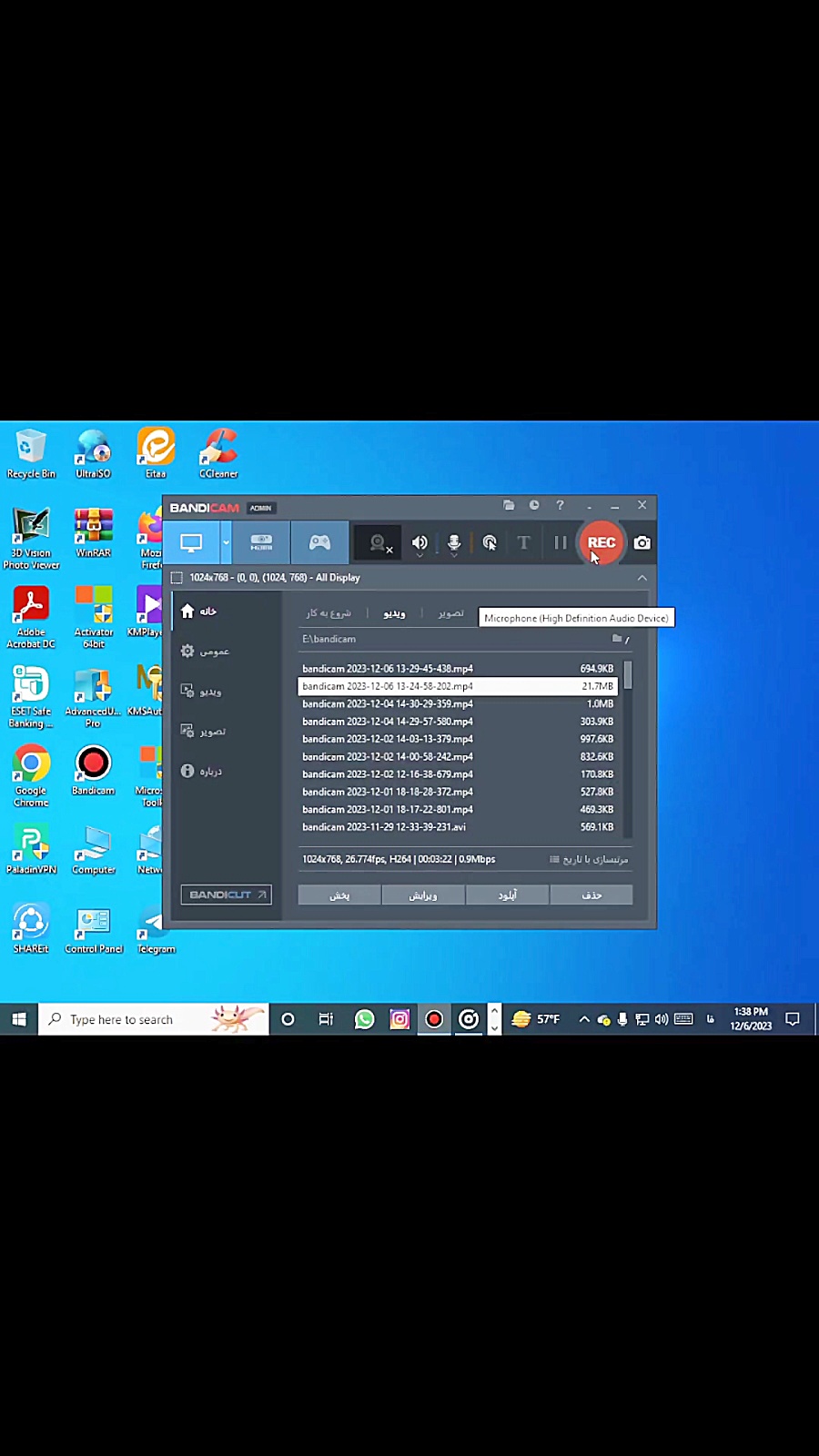819x1456 pixels.
Task: Toggle mouse click effect icon
Action: 490,543
